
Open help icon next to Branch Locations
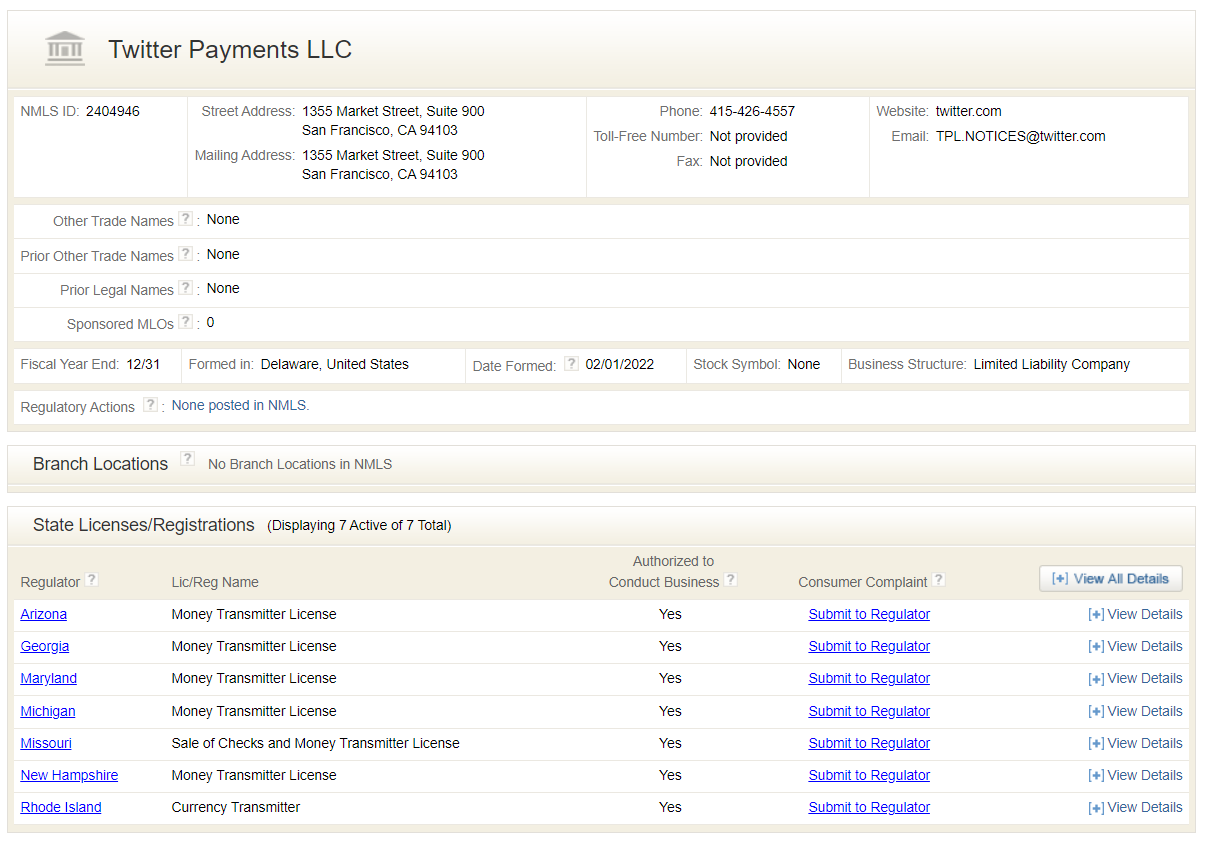click(187, 459)
